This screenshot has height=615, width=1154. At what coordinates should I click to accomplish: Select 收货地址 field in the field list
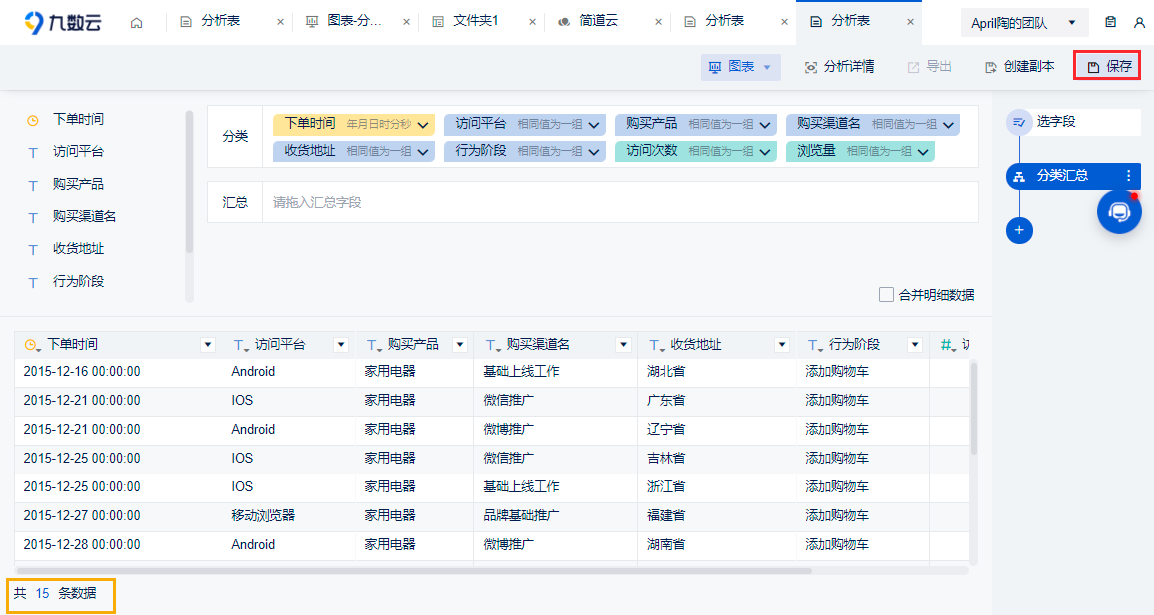78,249
